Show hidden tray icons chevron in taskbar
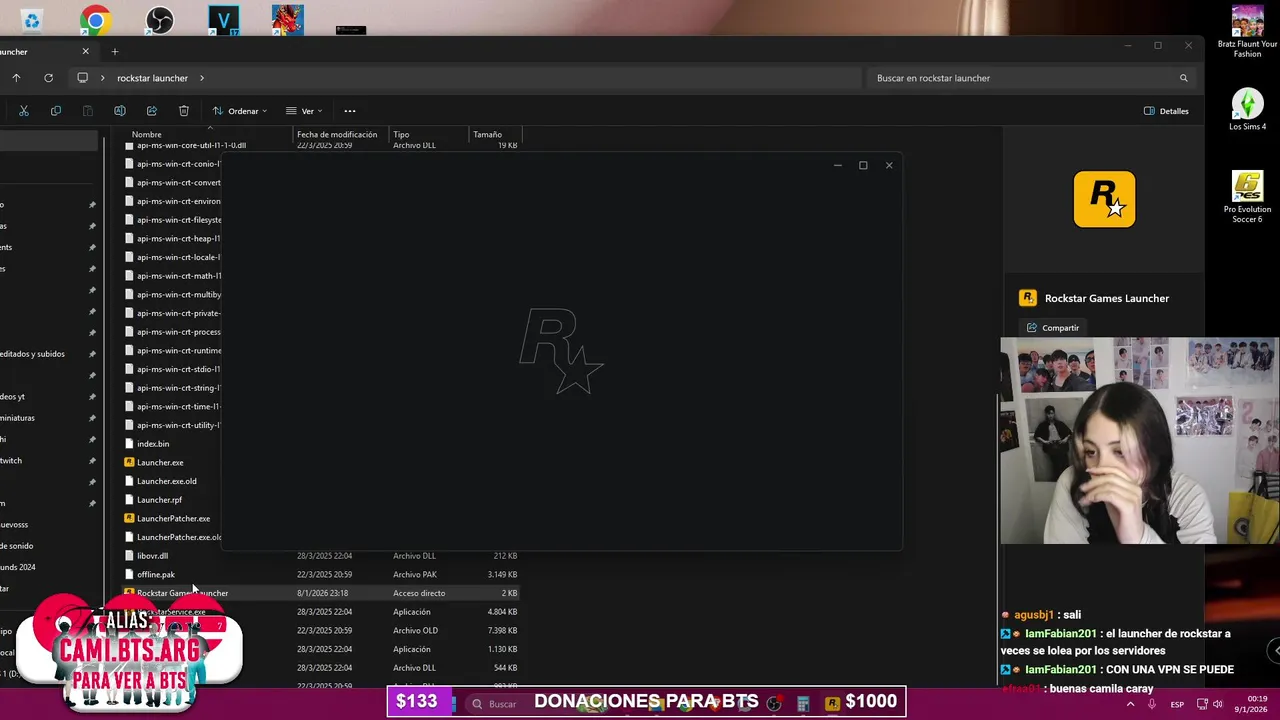Screen dimensions: 1280x720 (1131, 704)
